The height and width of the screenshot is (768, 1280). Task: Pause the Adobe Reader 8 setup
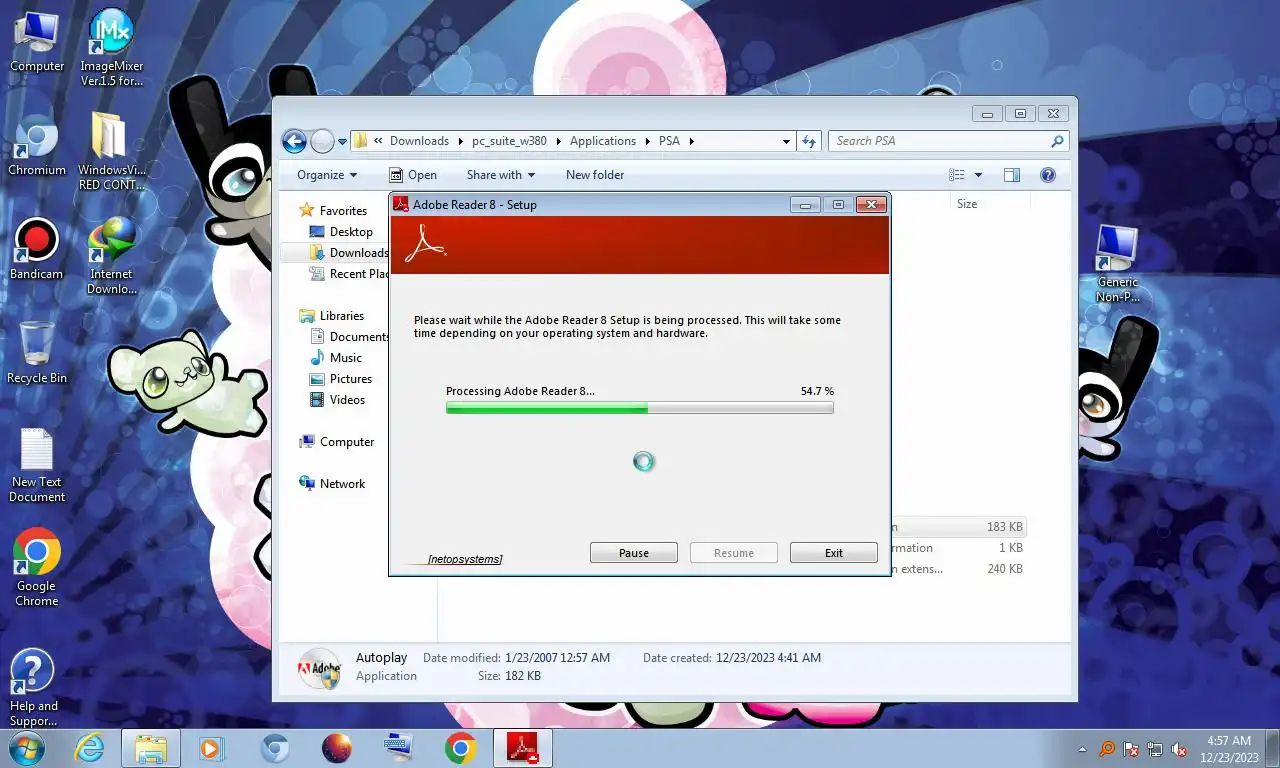(x=634, y=553)
